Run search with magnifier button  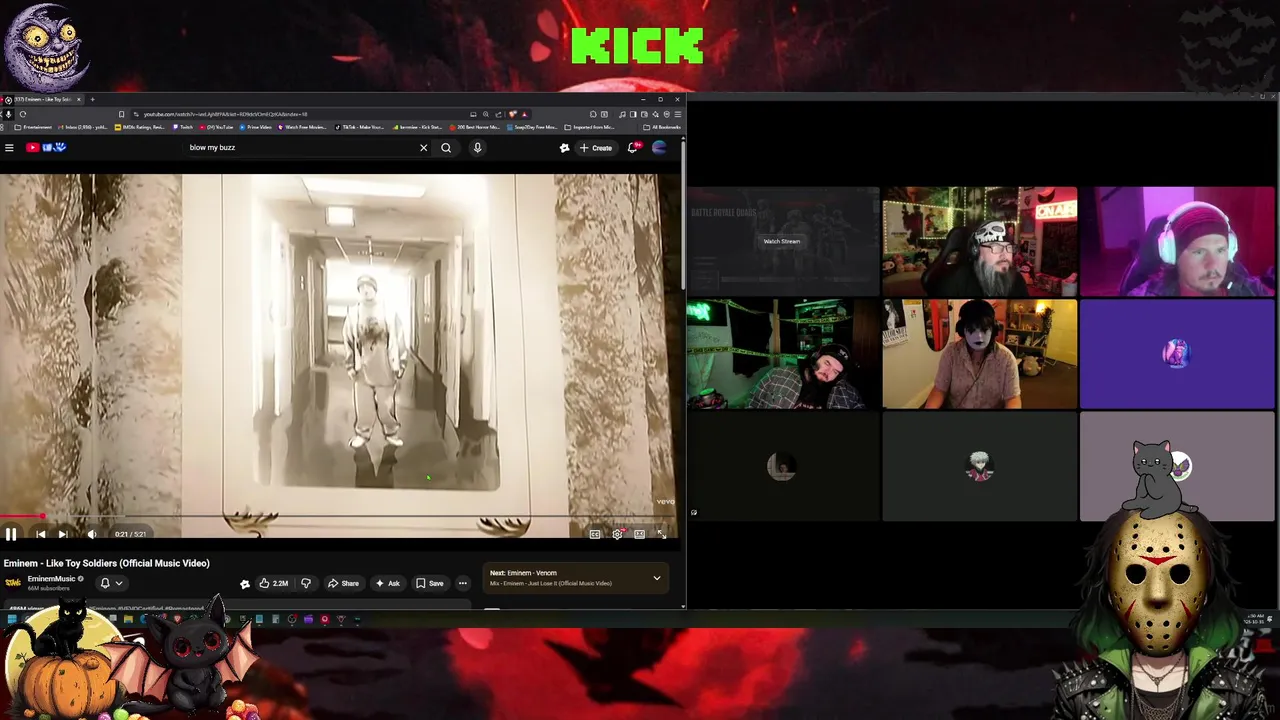tap(446, 148)
